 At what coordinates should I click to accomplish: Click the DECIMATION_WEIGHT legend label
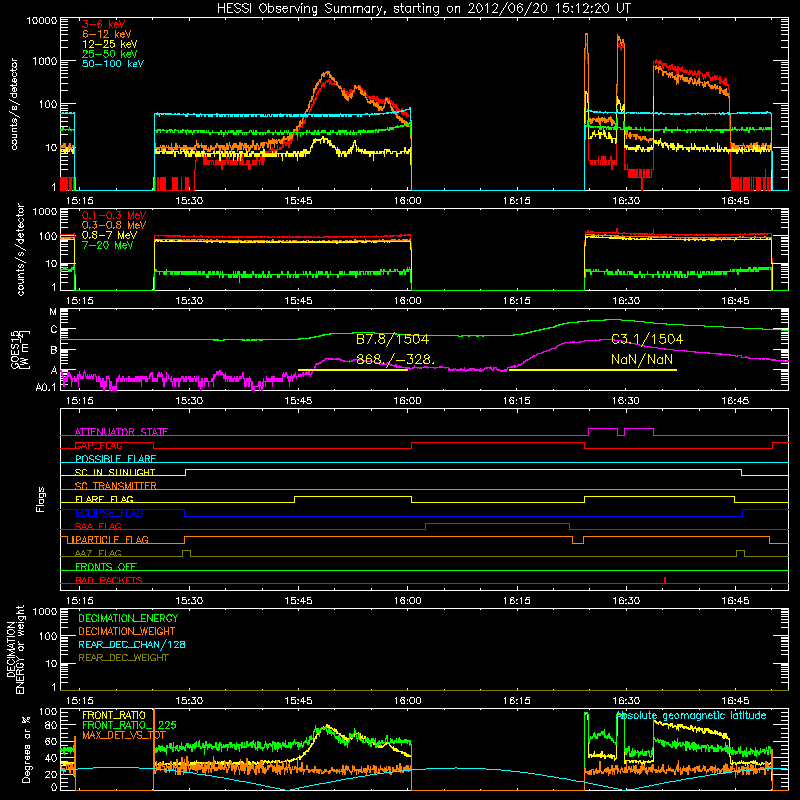coord(127,631)
